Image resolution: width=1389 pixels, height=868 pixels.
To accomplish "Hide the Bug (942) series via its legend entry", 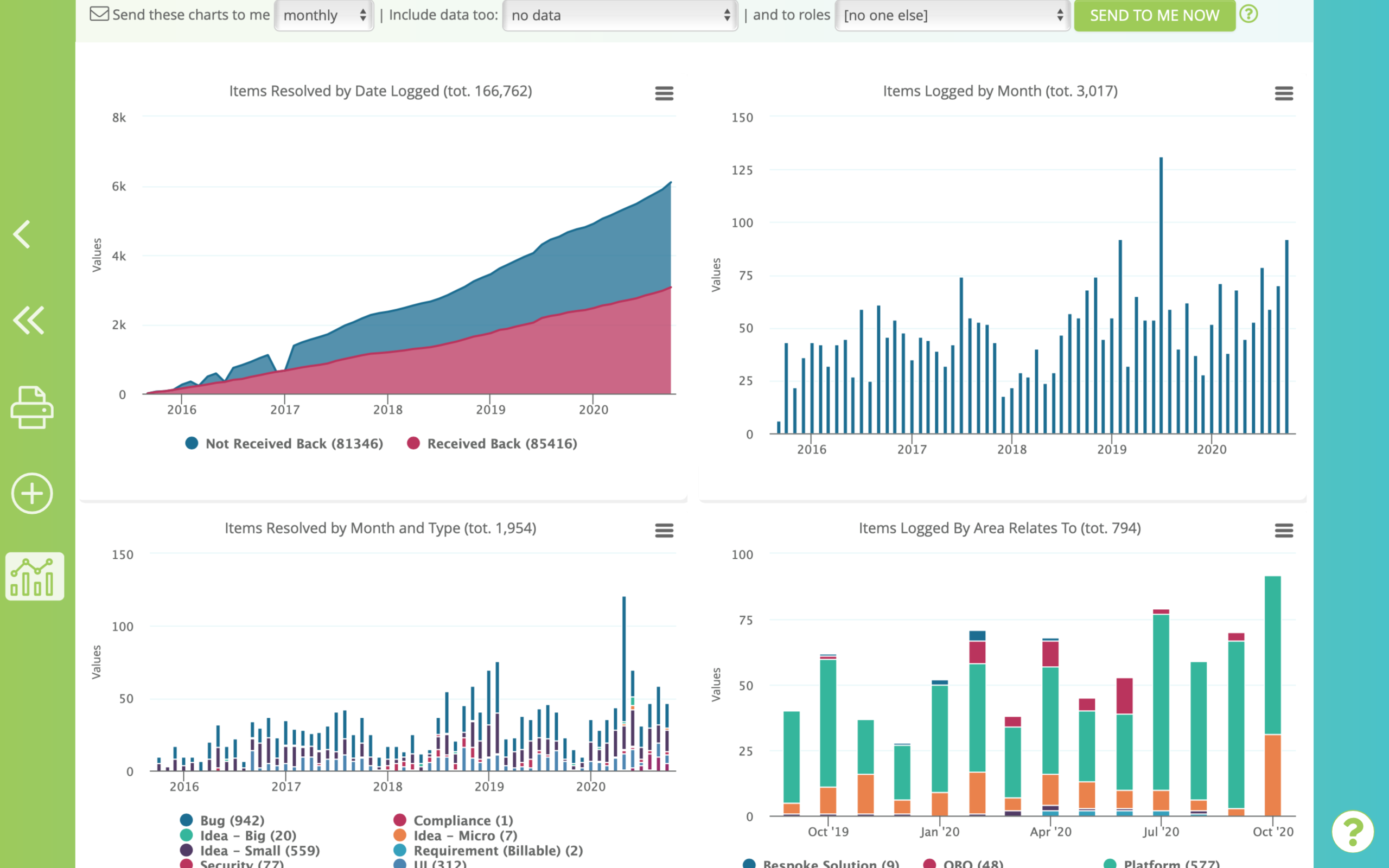I will pos(232,820).
